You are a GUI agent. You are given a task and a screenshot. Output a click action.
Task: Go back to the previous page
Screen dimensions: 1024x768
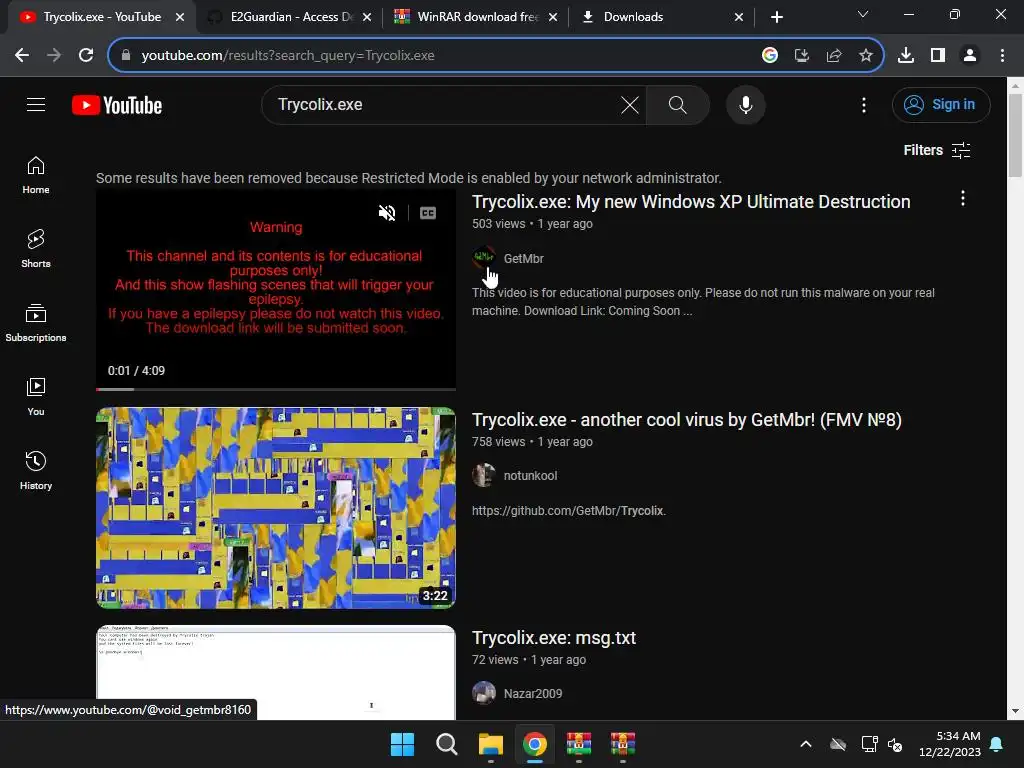tap(22, 56)
